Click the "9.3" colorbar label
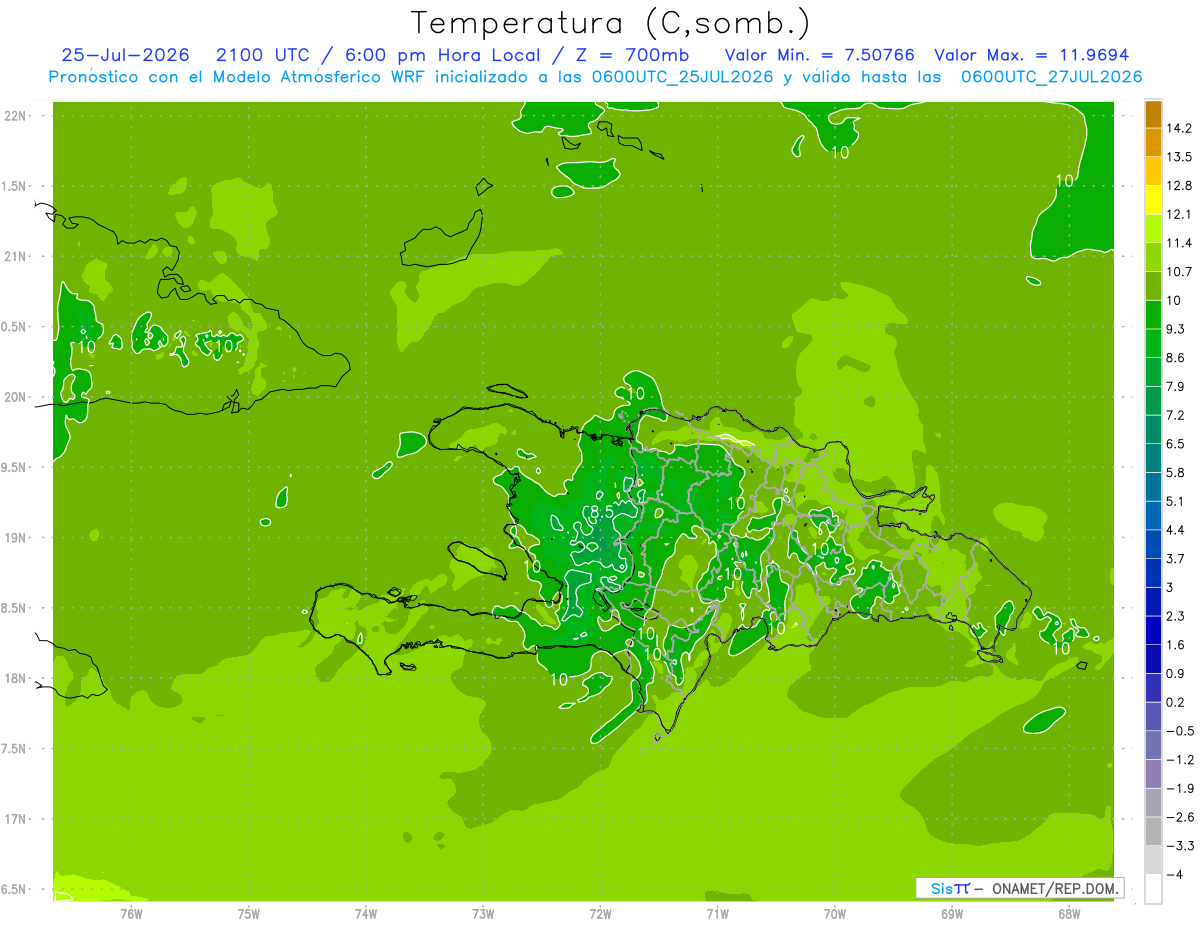The image size is (1200, 927). click(x=1175, y=329)
